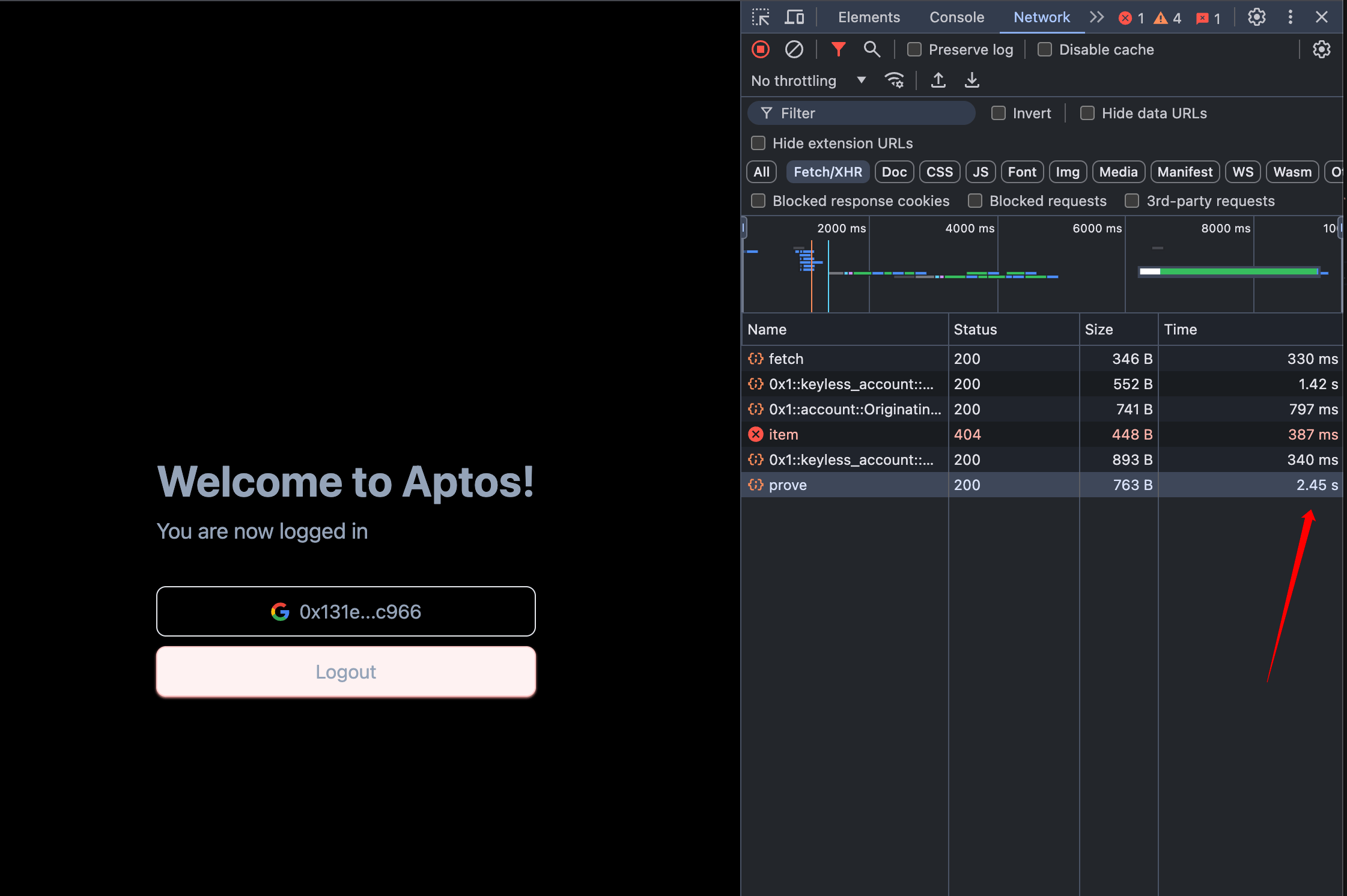The image size is (1347, 896).
Task: Check Blocked response cookies
Action: coord(758,201)
